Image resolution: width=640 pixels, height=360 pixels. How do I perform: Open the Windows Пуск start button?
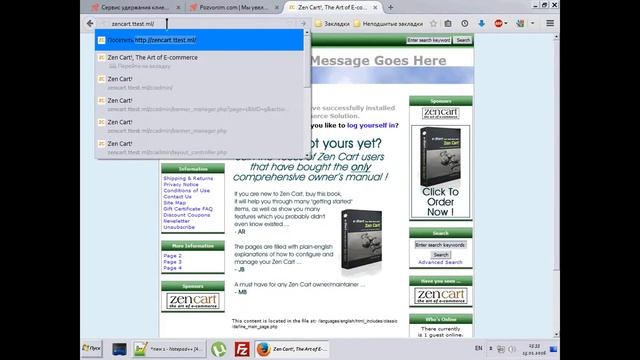click(92, 349)
